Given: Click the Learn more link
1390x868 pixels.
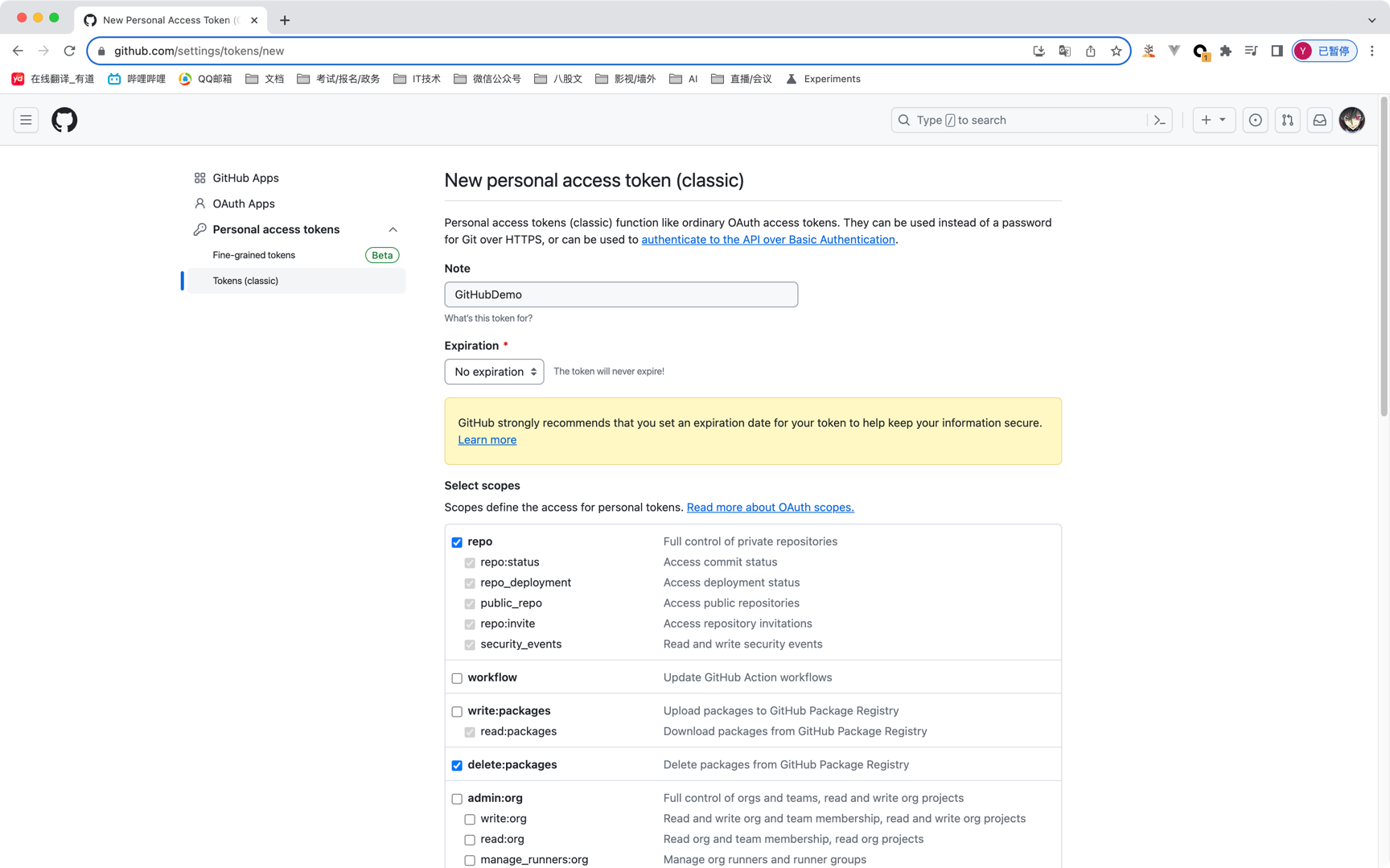Looking at the screenshot, I should pyautogui.click(x=487, y=440).
